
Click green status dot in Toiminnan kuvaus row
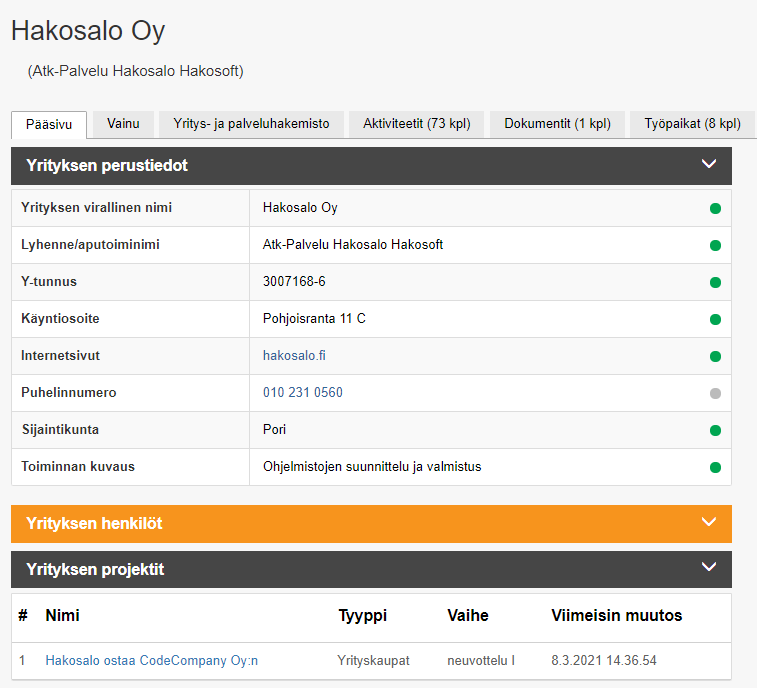(715, 467)
